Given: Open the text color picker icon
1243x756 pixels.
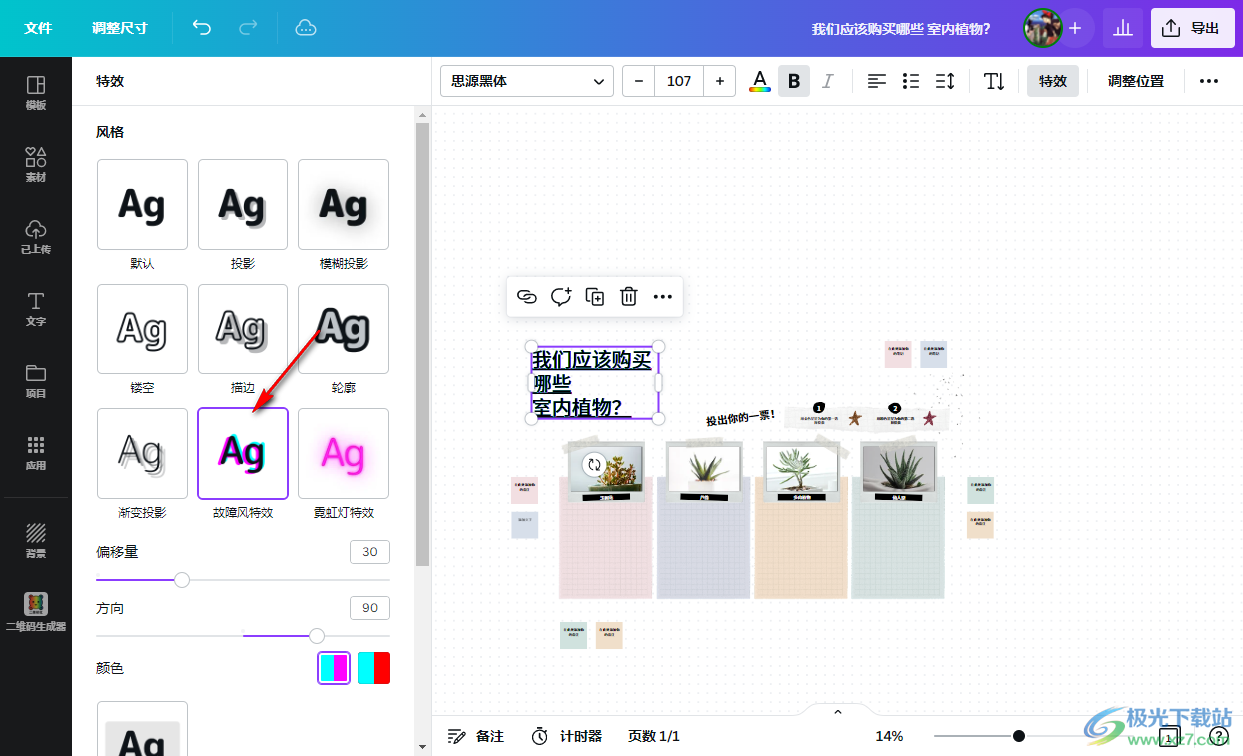Looking at the screenshot, I should coord(760,81).
